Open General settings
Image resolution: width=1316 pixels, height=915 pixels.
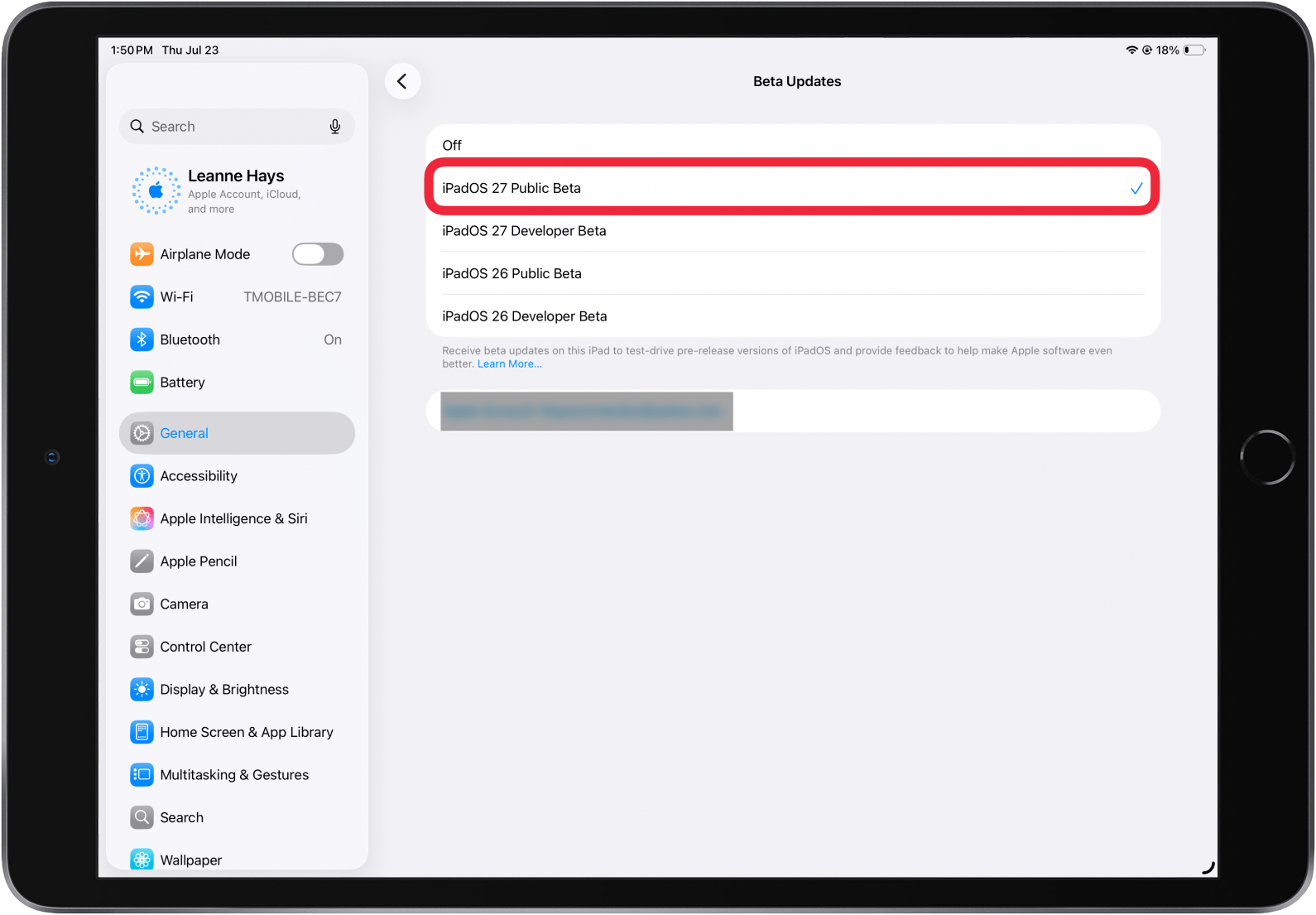coord(237,433)
